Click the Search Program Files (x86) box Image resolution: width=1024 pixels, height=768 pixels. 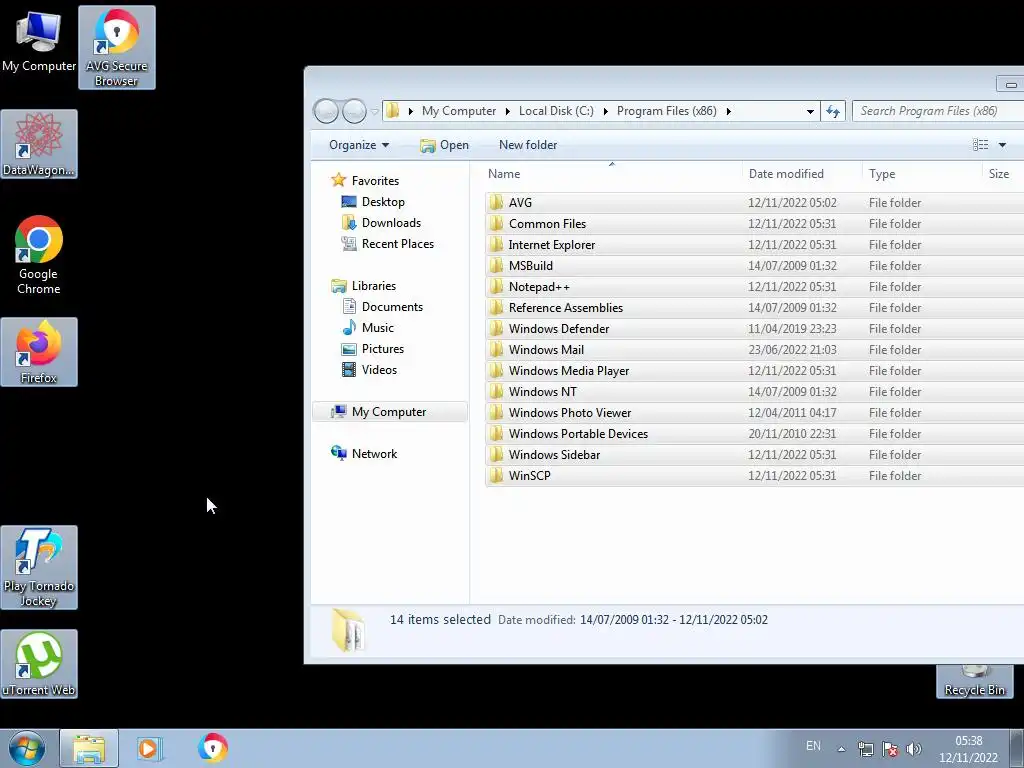click(x=938, y=111)
